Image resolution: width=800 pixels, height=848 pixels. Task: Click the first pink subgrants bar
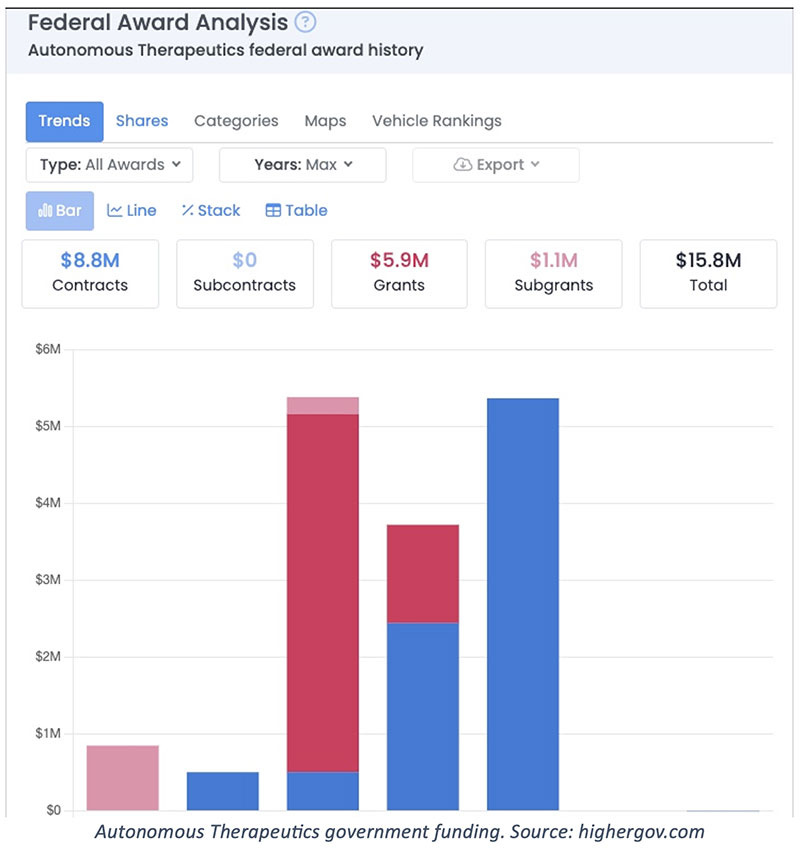coord(122,777)
